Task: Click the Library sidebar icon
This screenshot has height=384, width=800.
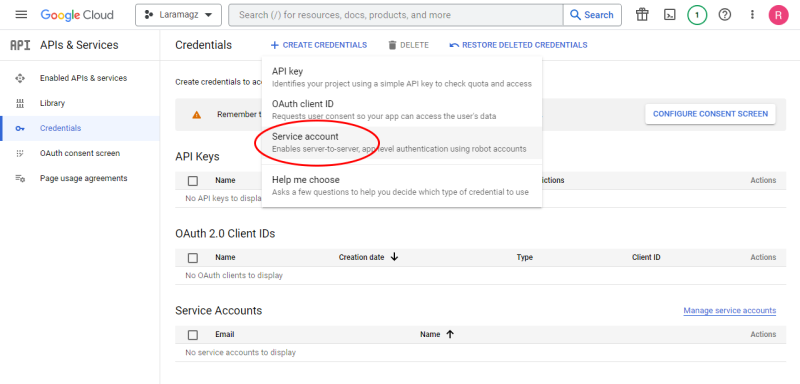Action: pos(20,104)
